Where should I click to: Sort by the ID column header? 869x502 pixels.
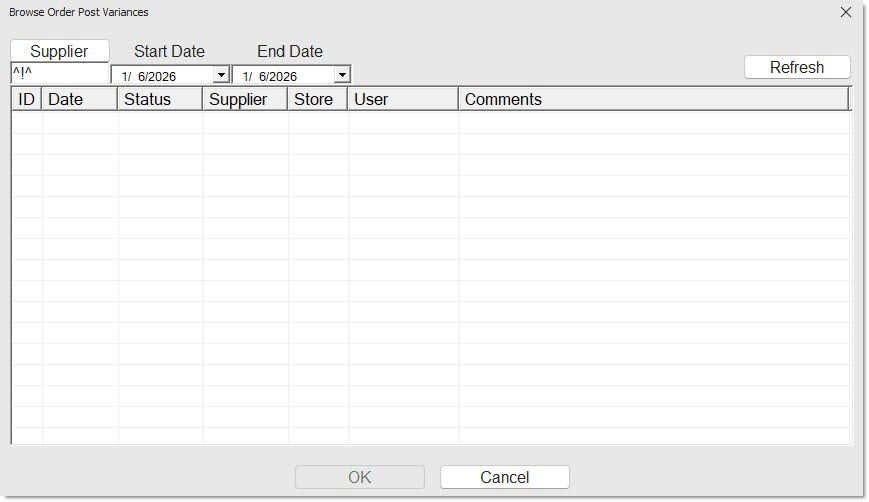click(26, 99)
